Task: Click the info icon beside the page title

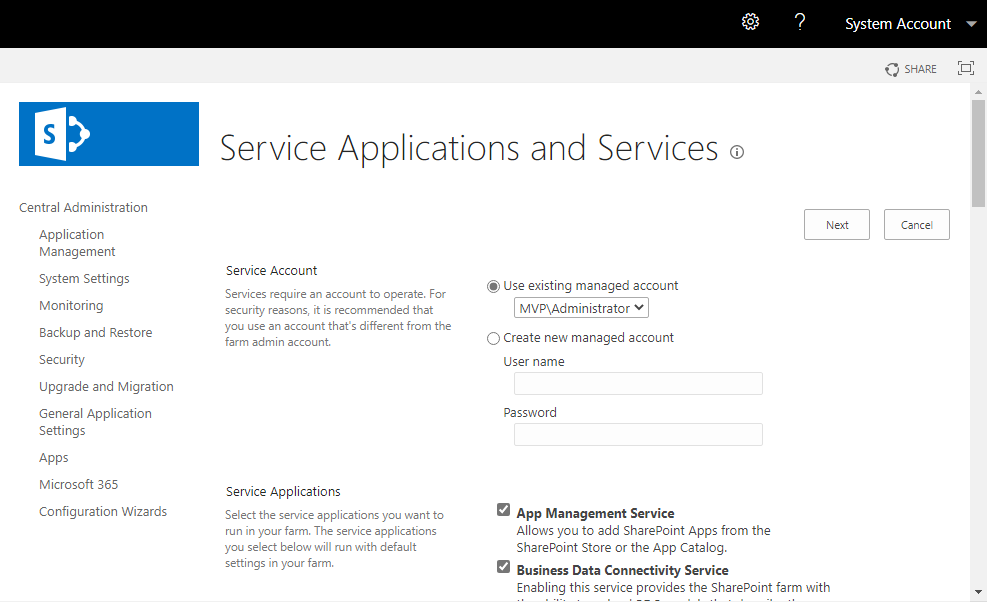Action: 737,152
